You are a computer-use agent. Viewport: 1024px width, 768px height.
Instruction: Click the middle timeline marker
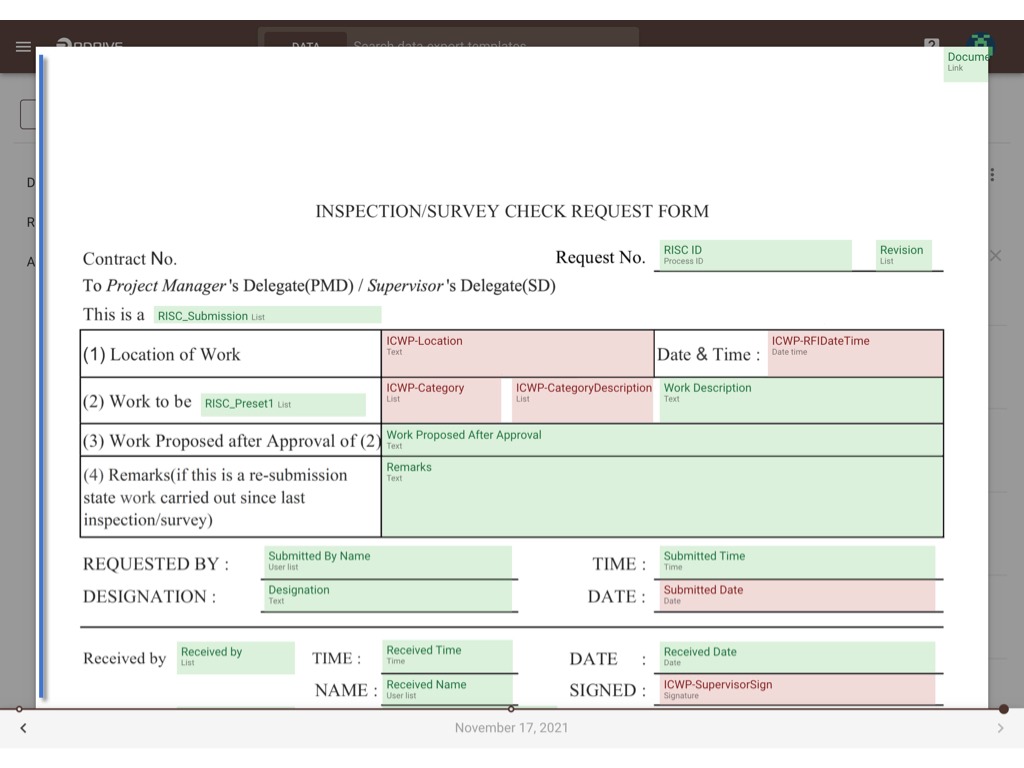tap(511, 709)
